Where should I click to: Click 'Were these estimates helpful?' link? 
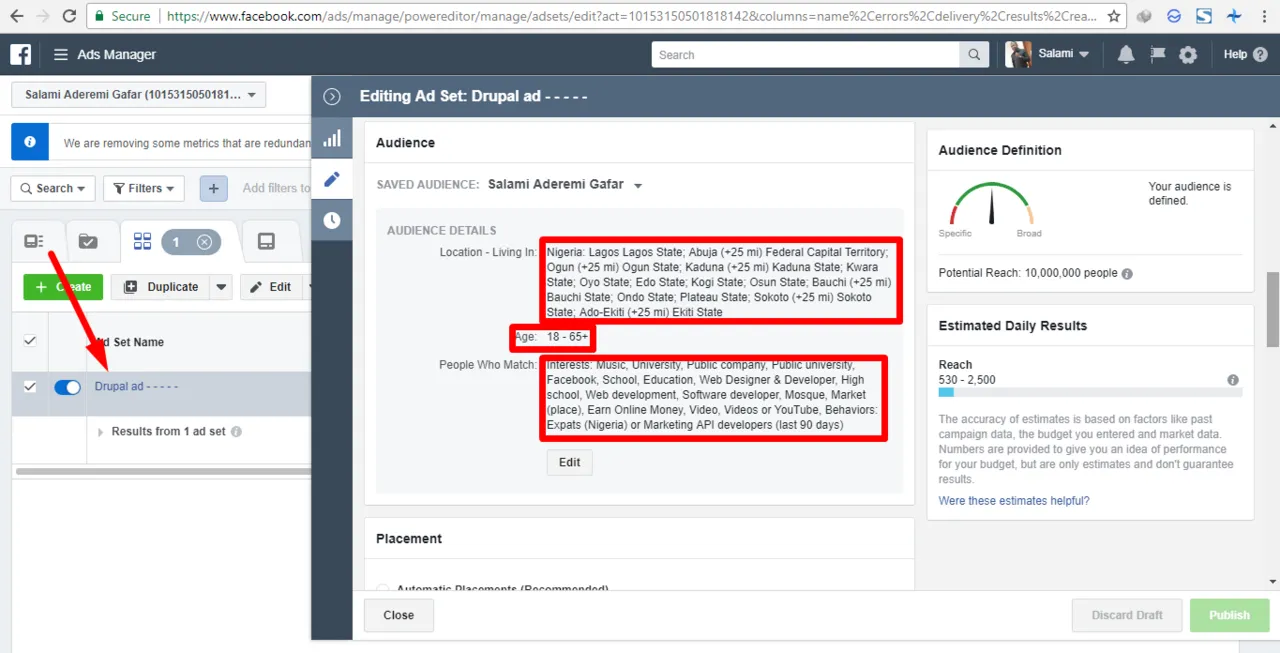[1014, 501]
